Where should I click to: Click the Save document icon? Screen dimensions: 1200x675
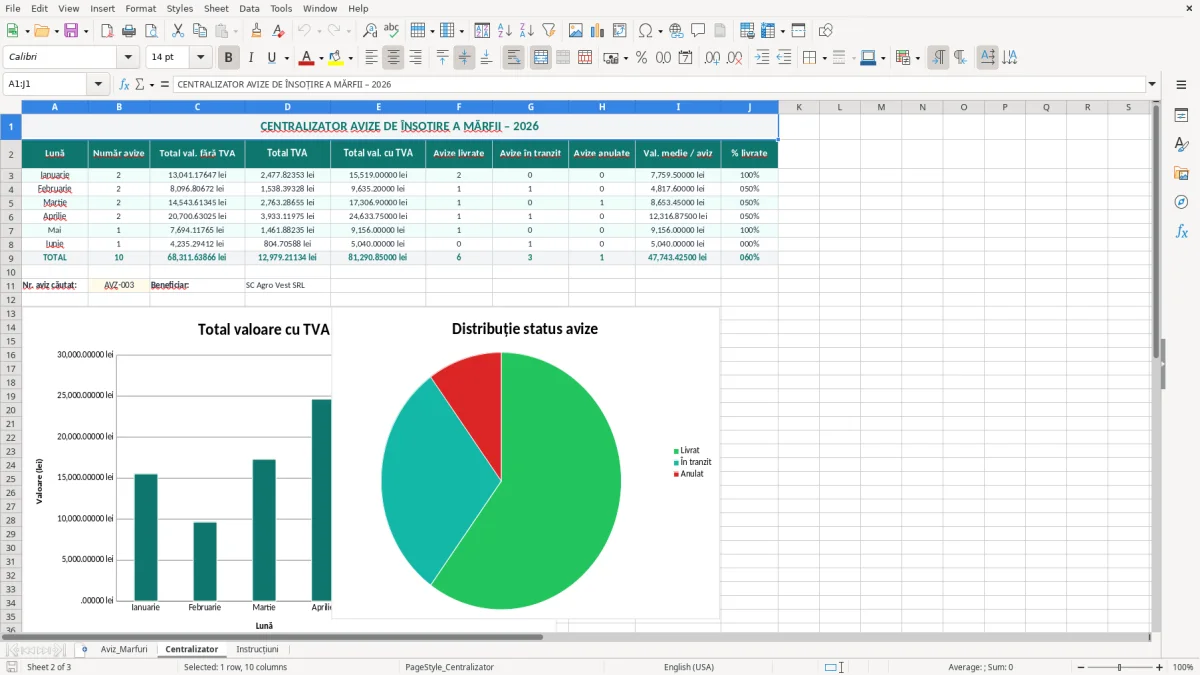[x=71, y=31]
